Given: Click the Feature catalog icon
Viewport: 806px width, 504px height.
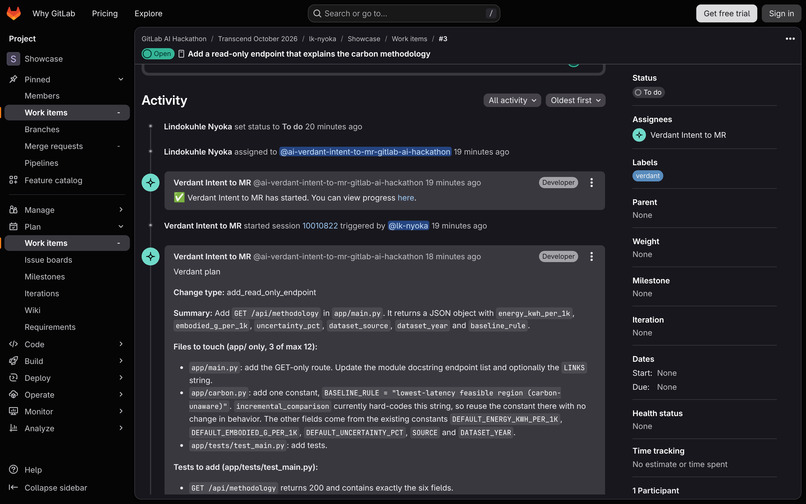Looking at the screenshot, I should click(13, 180).
